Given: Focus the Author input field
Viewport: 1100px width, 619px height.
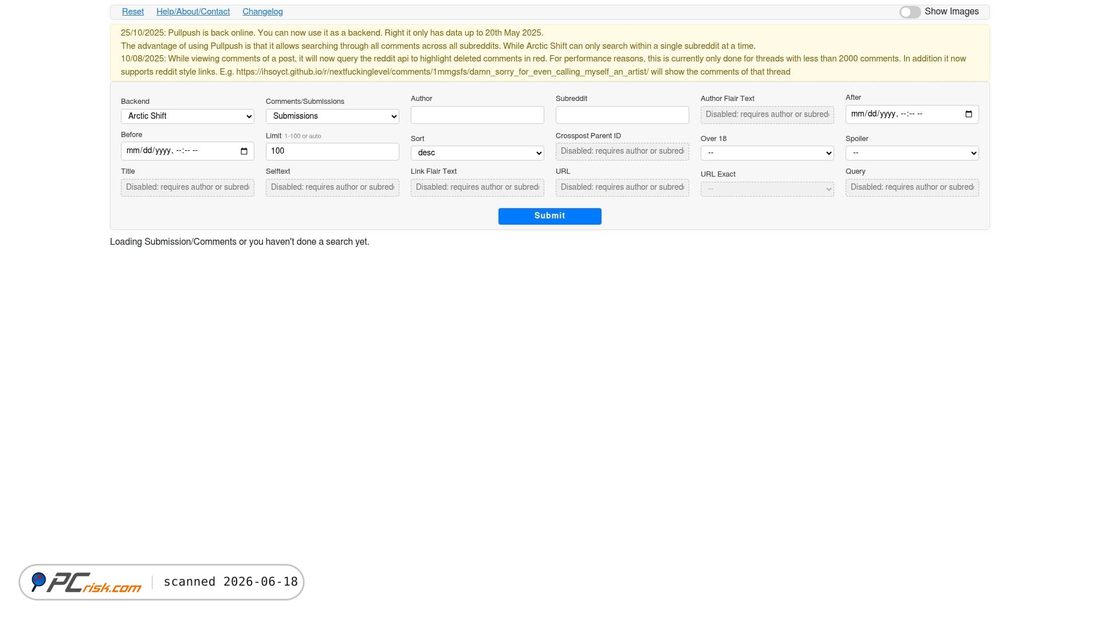Looking at the screenshot, I should 477,115.
